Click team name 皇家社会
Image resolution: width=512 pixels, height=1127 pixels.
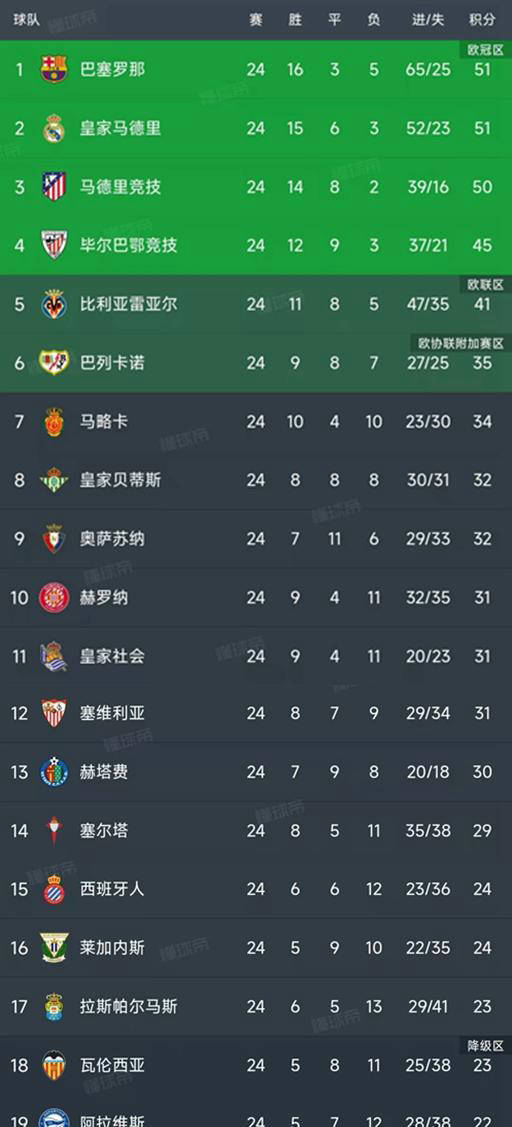pos(112,656)
